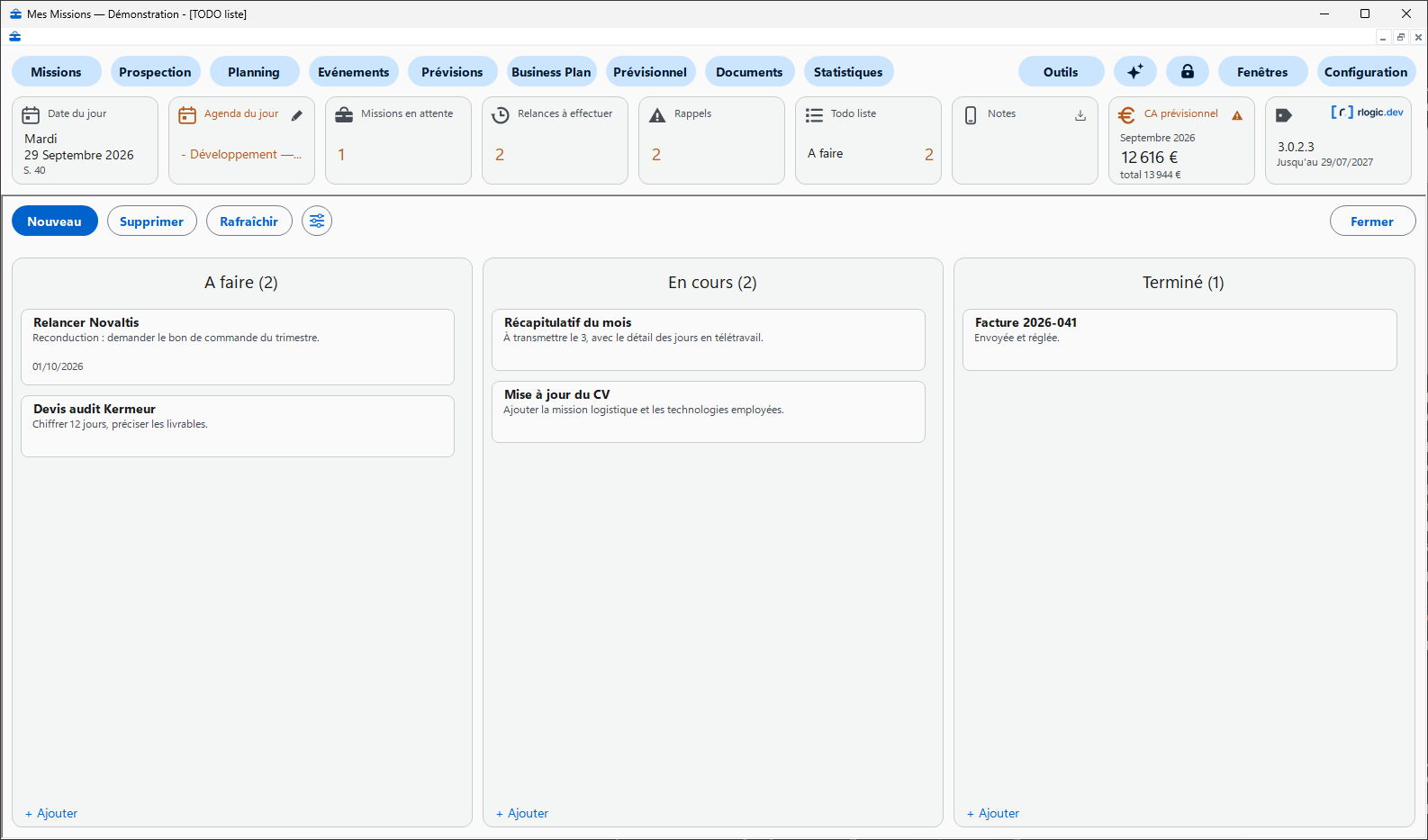Open the Outils menu
The width and height of the screenshot is (1428, 840).
click(x=1061, y=72)
